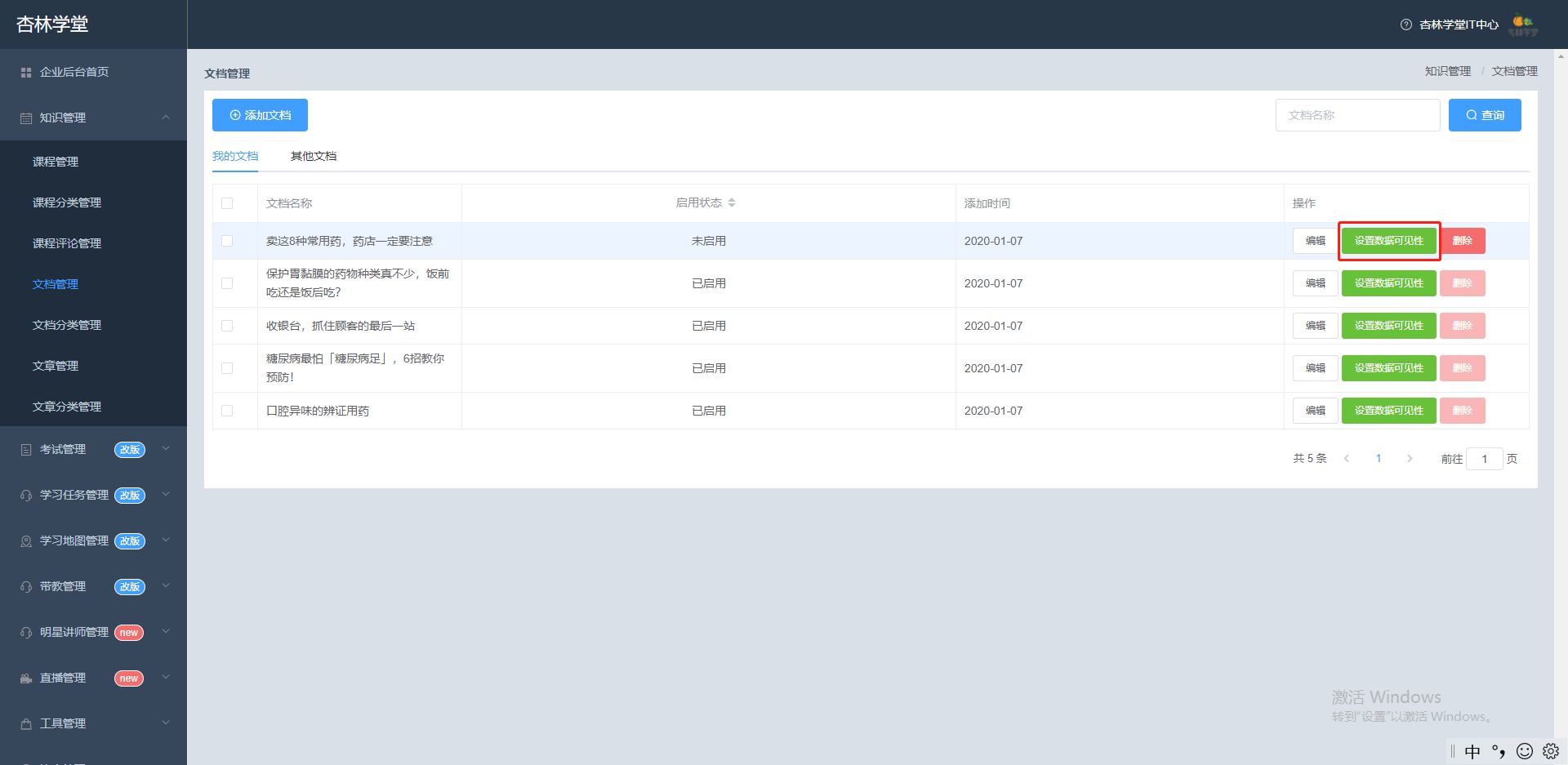
Task: Click the 添加文档 button
Action: [x=260, y=115]
